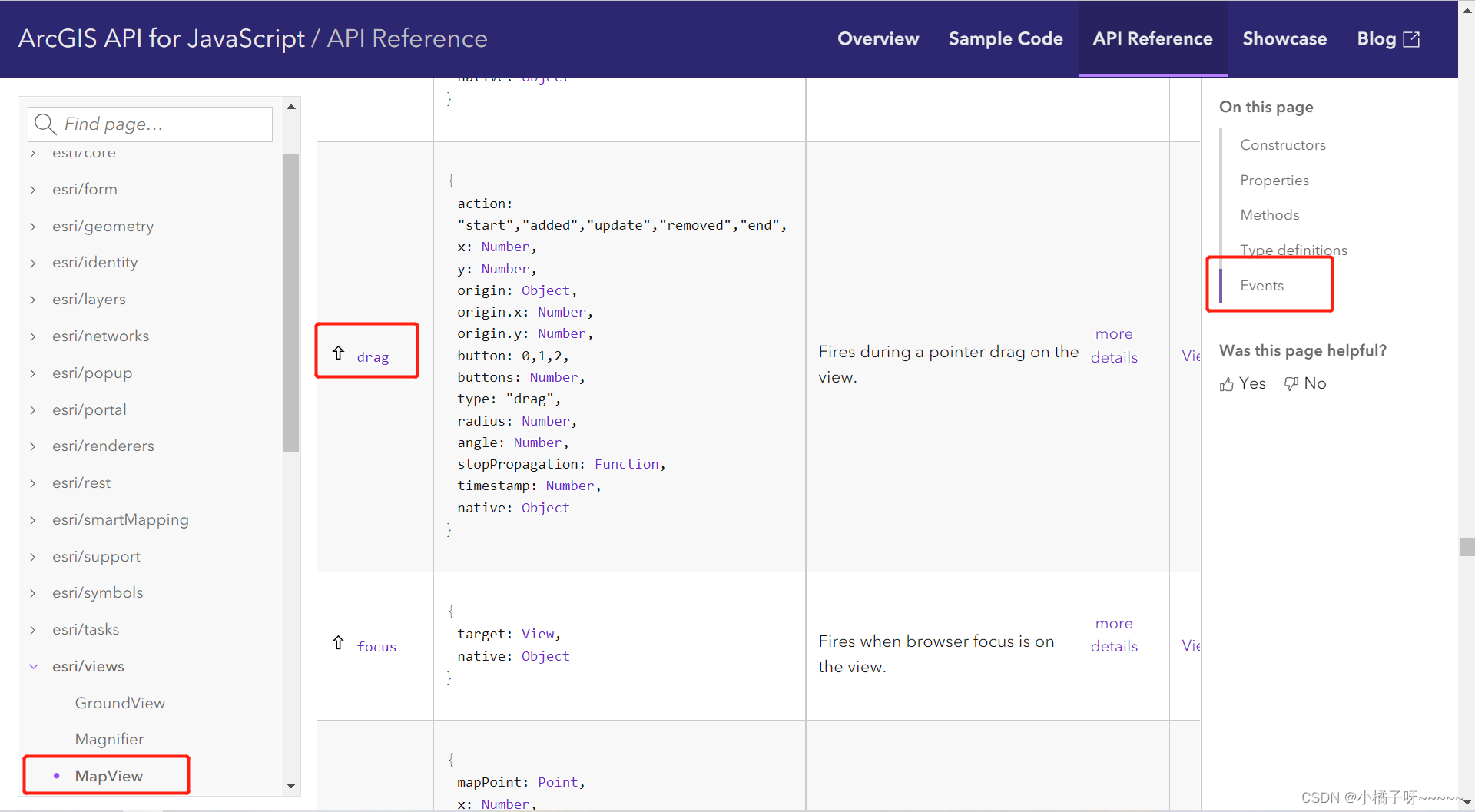The height and width of the screenshot is (812, 1475).
Task: Open the Blog link in the header
Action: (1376, 38)
